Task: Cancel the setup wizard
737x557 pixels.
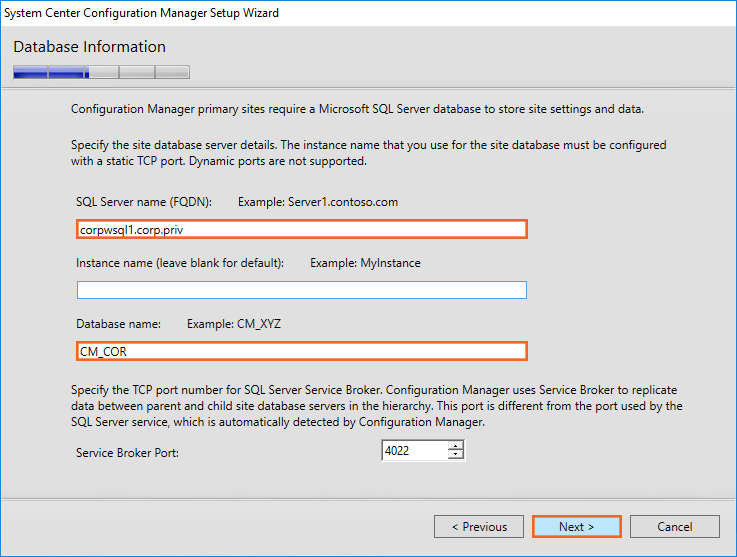Action: click(x=675, y=526)
